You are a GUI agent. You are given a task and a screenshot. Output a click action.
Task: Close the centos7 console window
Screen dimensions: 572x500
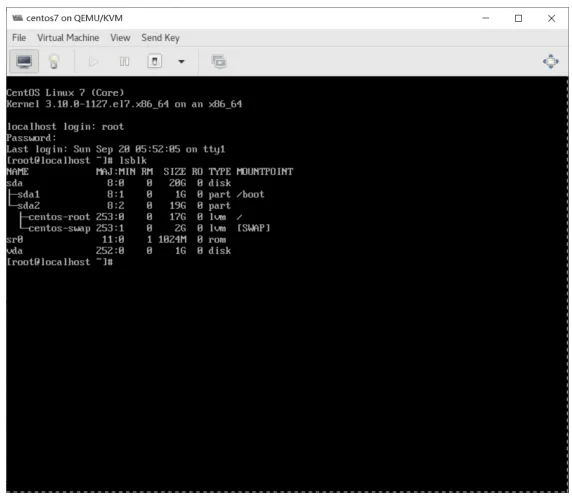point(551,18)
